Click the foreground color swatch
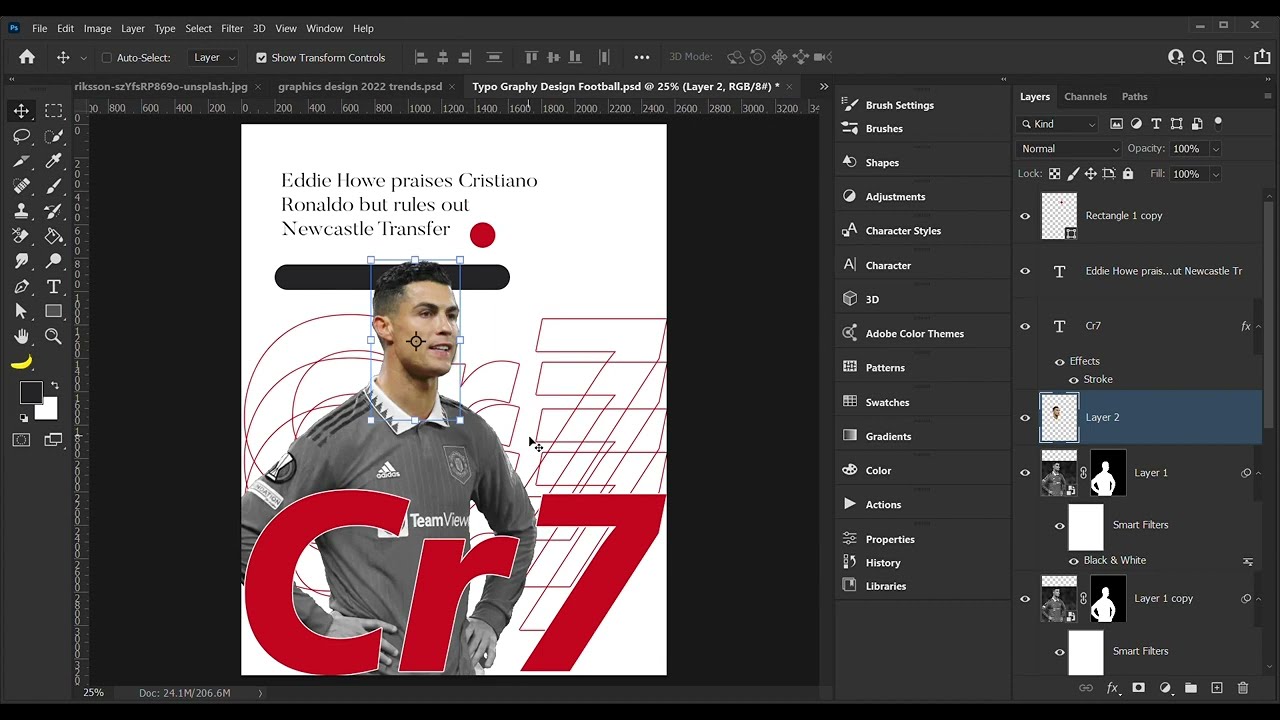This screenshot has height=720, width=1280. click(30, 393)
